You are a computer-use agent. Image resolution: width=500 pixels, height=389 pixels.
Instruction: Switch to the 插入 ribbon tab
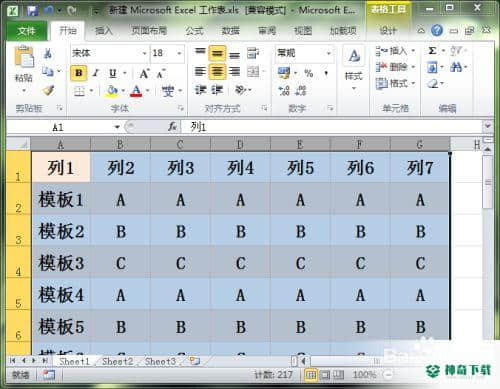(x=104, y=31)
